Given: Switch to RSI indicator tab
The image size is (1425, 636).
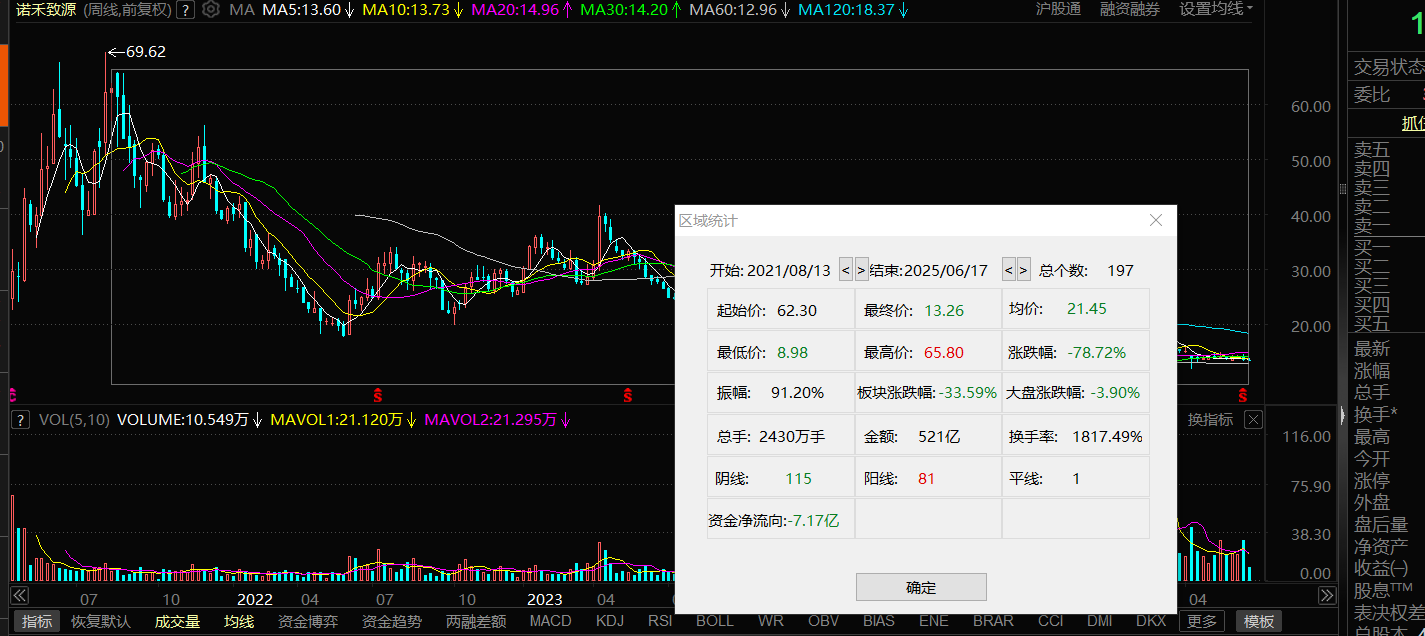Looking at the screenshot, I should click(x=660, y=621).
